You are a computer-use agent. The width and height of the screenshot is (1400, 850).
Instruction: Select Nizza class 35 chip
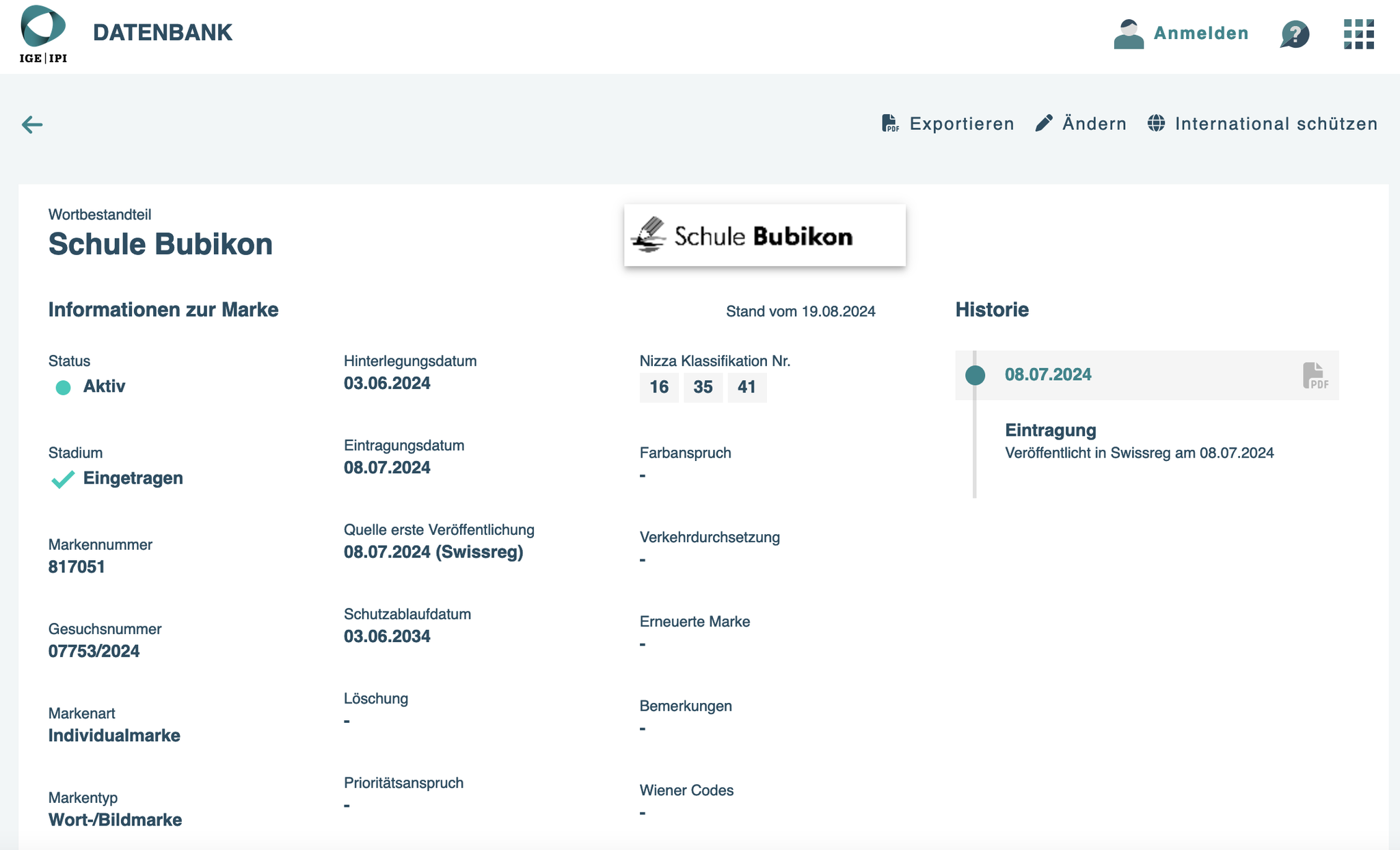703,387
